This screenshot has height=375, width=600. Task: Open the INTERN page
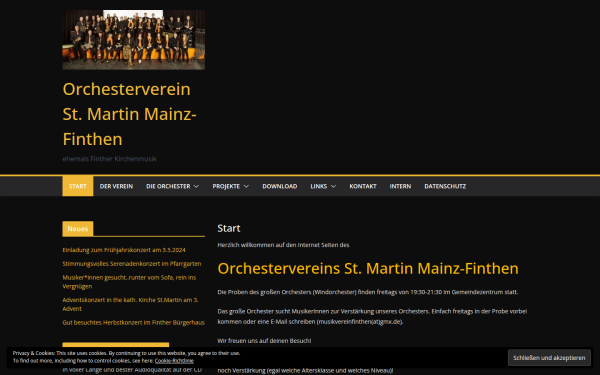click(x=400, y=186)
